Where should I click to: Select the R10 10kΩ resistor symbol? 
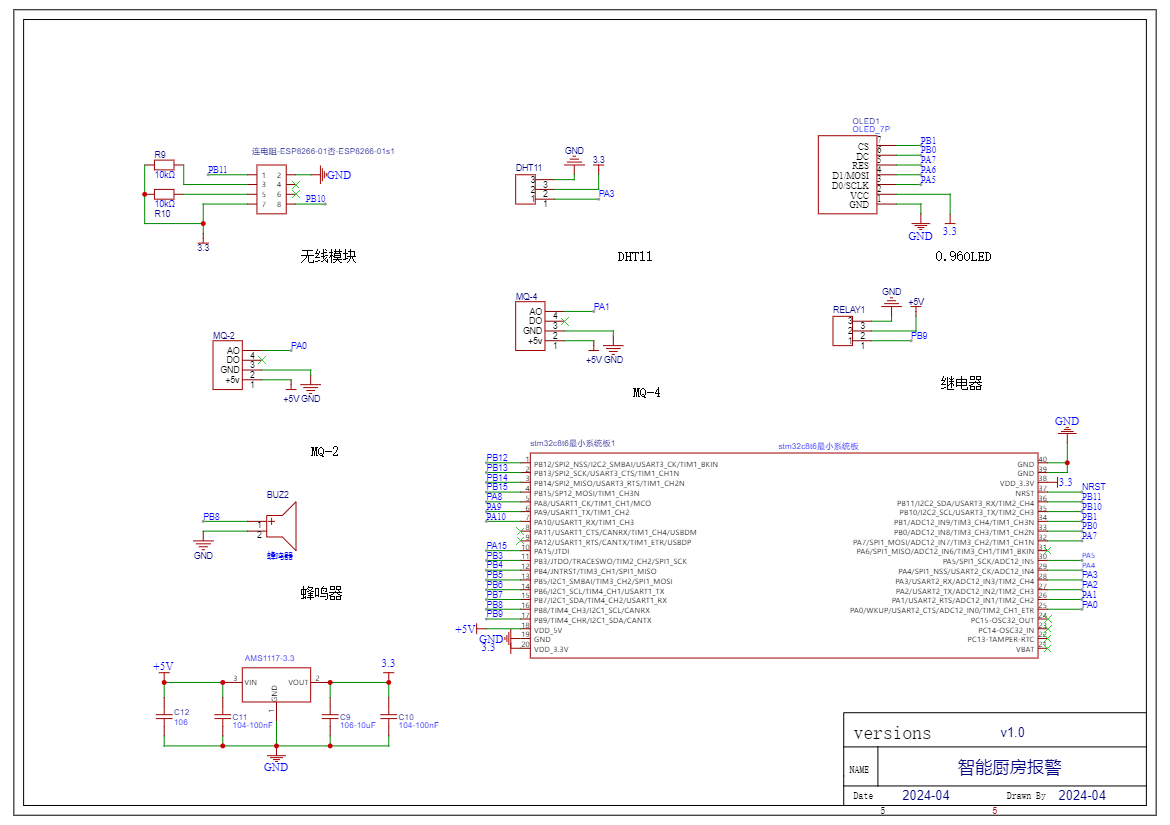pos(164,194)
